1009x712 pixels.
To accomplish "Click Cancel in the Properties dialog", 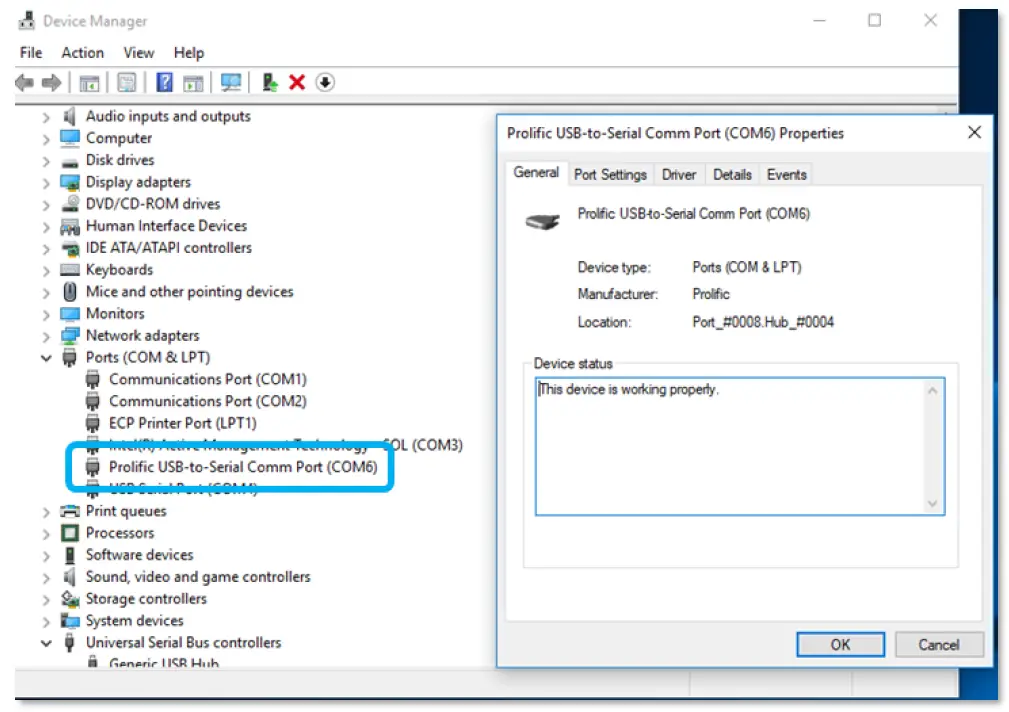I will [939, 644].
